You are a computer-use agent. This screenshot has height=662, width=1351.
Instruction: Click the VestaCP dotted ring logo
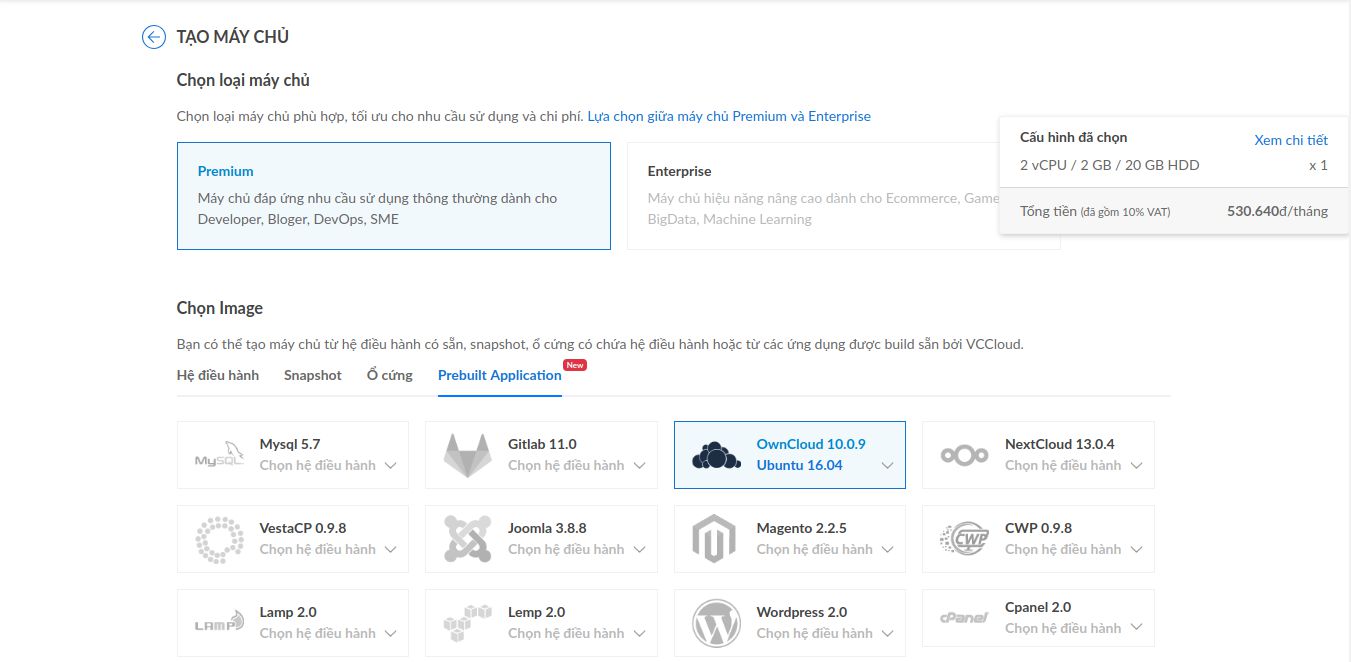point(219,539)
